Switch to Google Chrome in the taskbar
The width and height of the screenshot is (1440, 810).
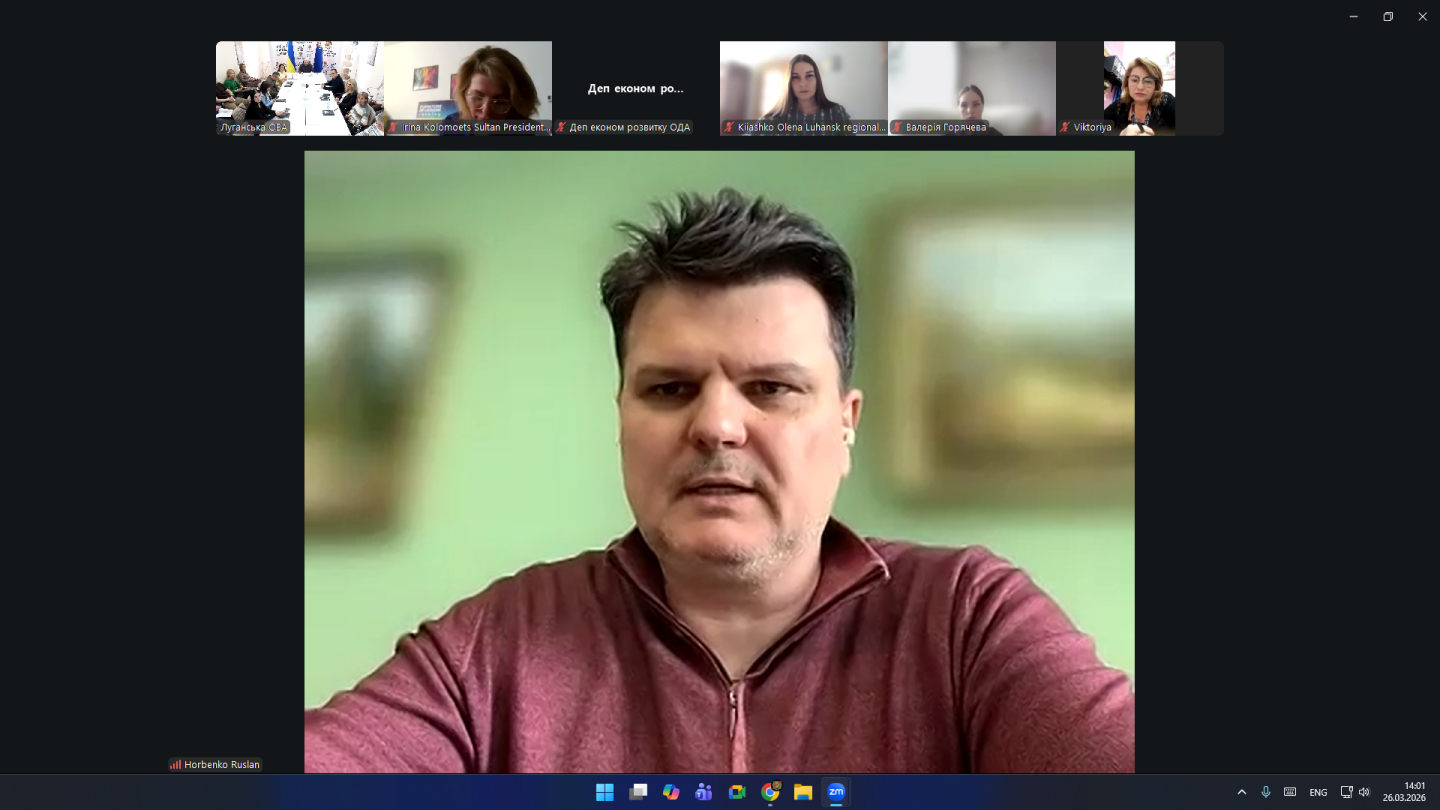tap(770, 792)
